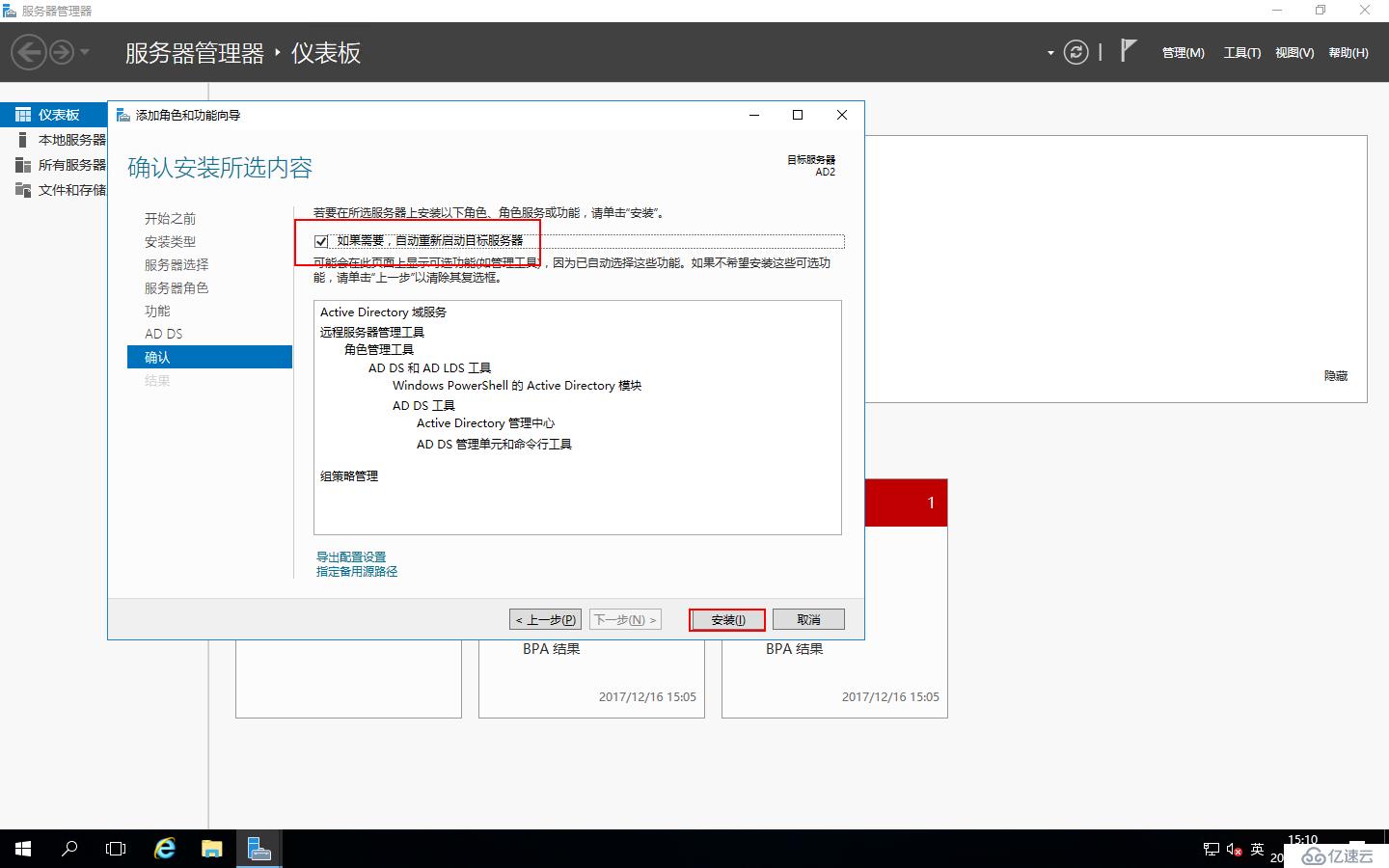
Task: Click the 导出配置设置 link
Action: pos(351,556)
